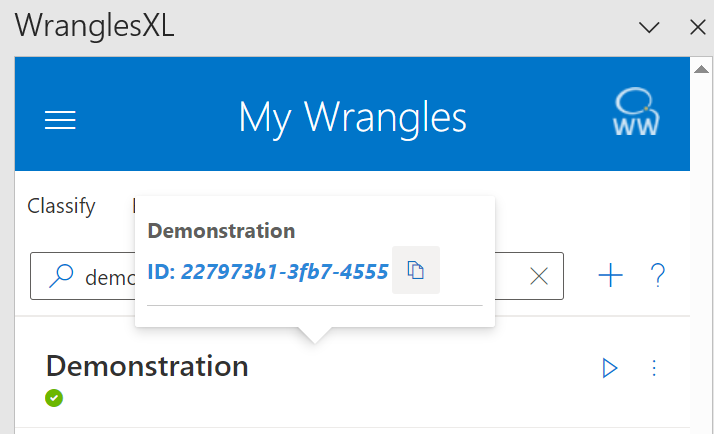
Task: Click the Demonstration heading in the tooltip
Action: pos(221,231)
